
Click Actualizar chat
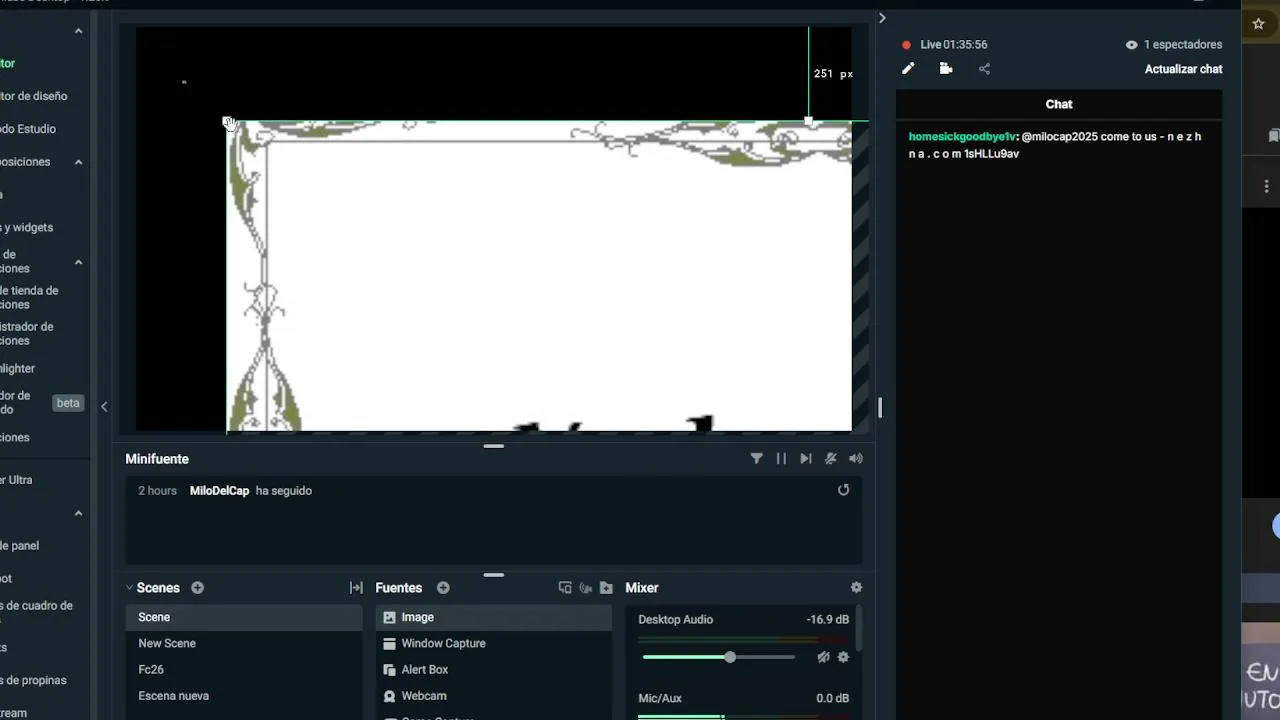pyautogui.click(x=1183, y=69)
